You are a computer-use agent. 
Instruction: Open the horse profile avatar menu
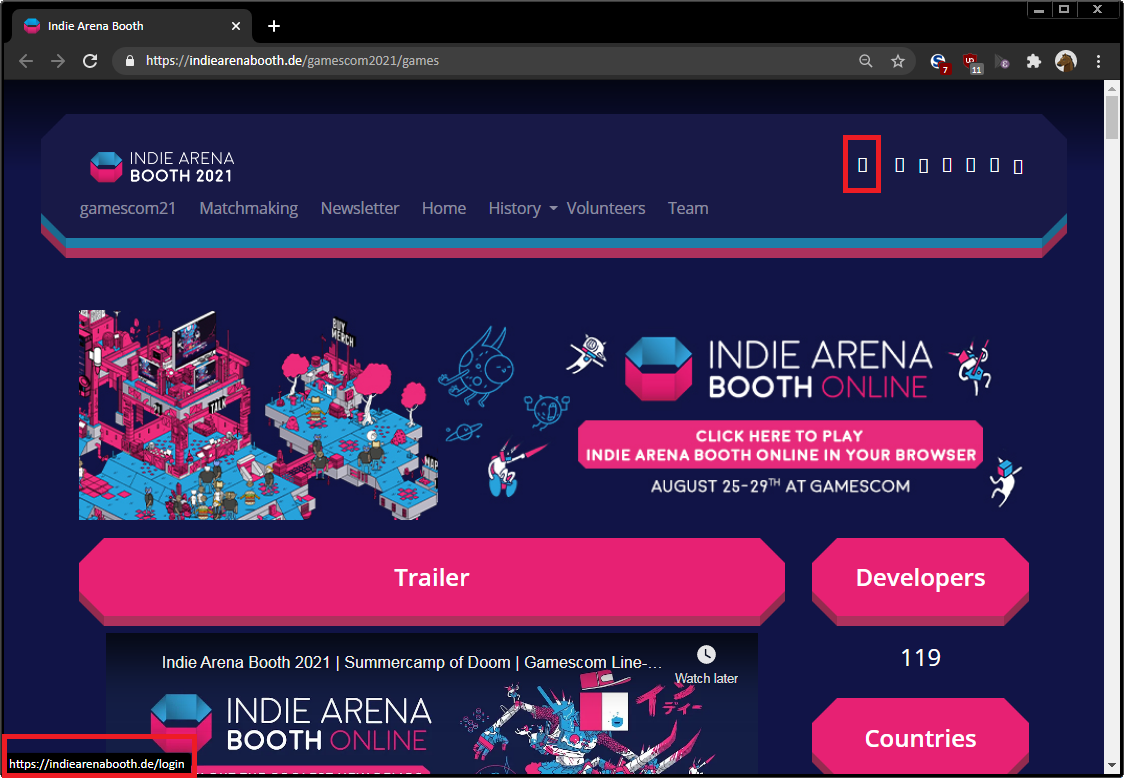[x=1066, y=61]
